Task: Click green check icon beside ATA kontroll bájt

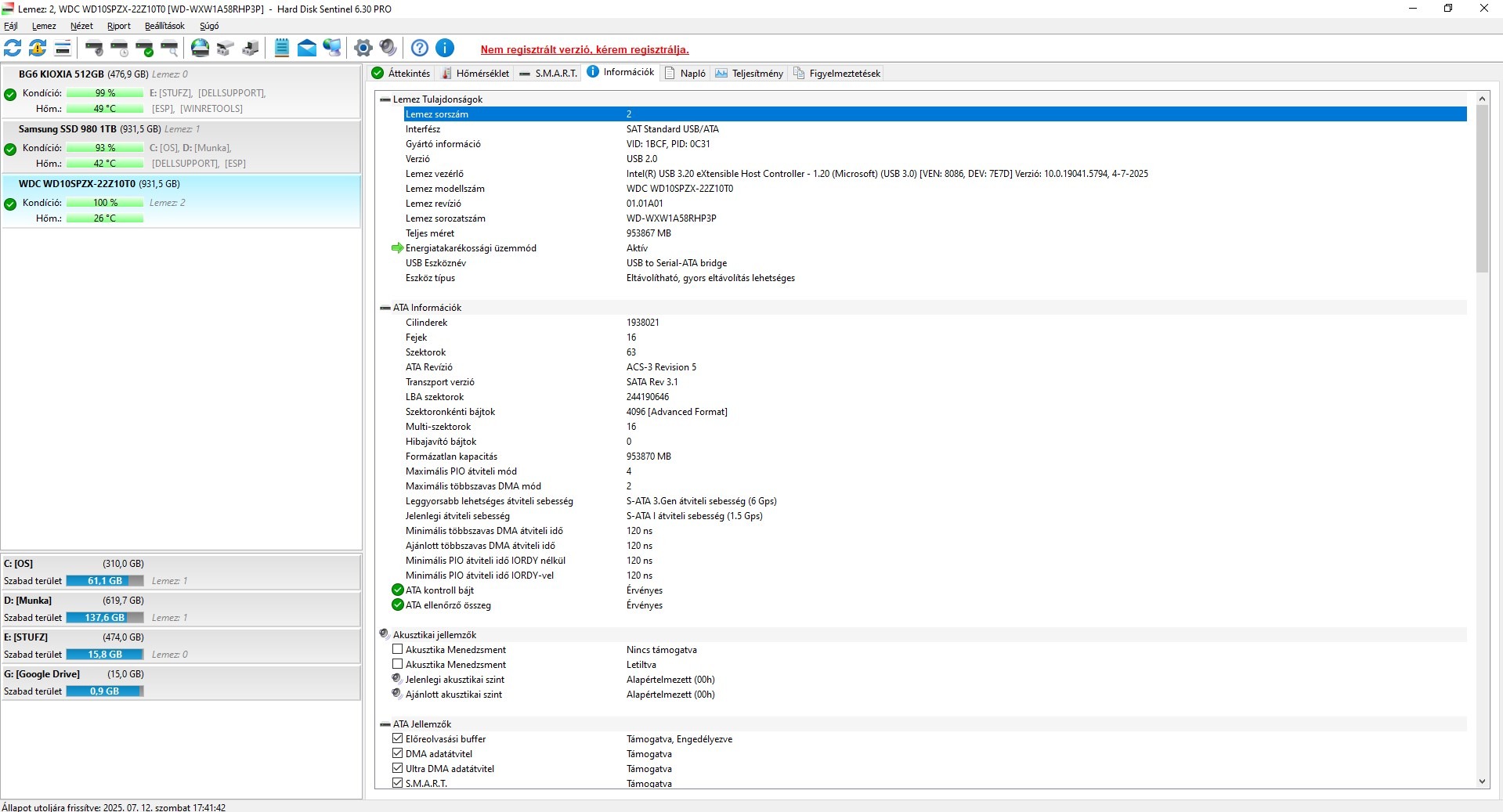Action: pos(397,590)
